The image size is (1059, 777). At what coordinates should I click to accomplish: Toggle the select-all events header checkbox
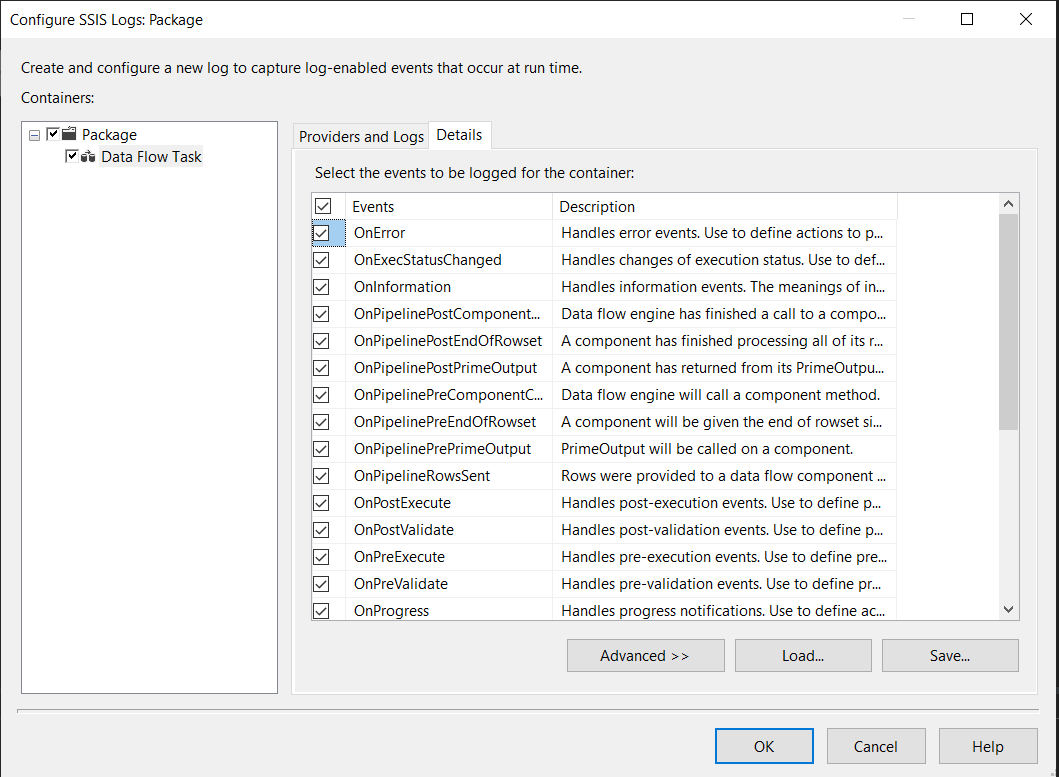point(322,206)
